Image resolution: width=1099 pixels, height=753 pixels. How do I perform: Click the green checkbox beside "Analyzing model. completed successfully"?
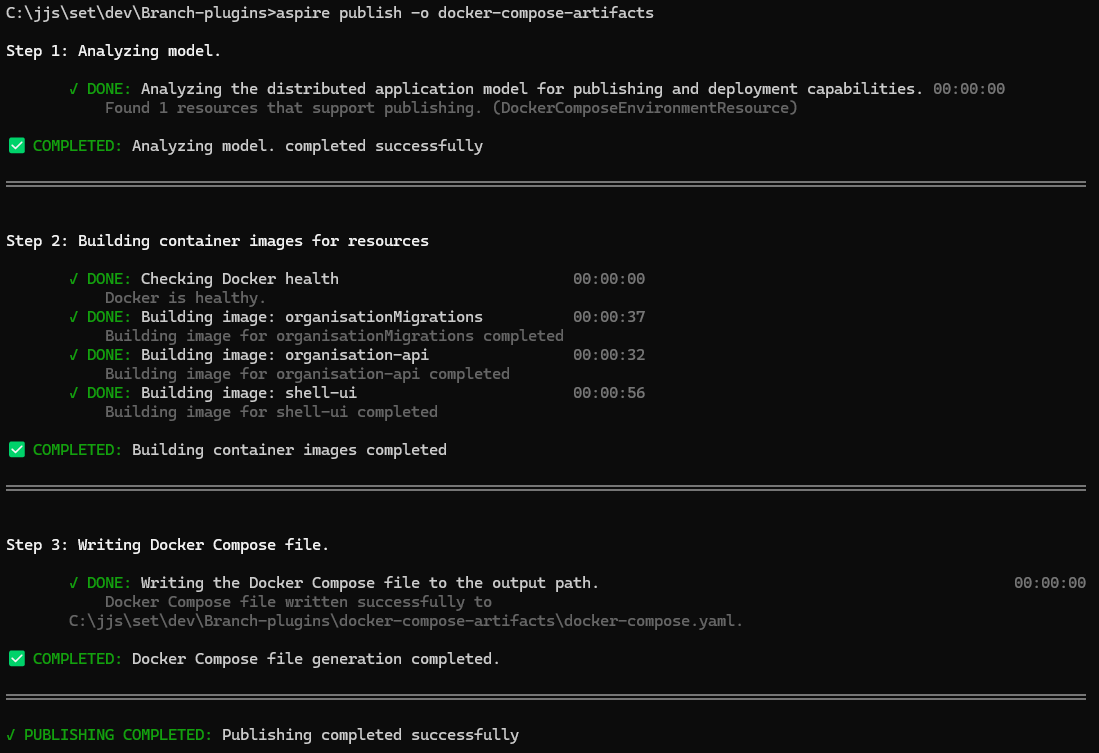[17, 146]
